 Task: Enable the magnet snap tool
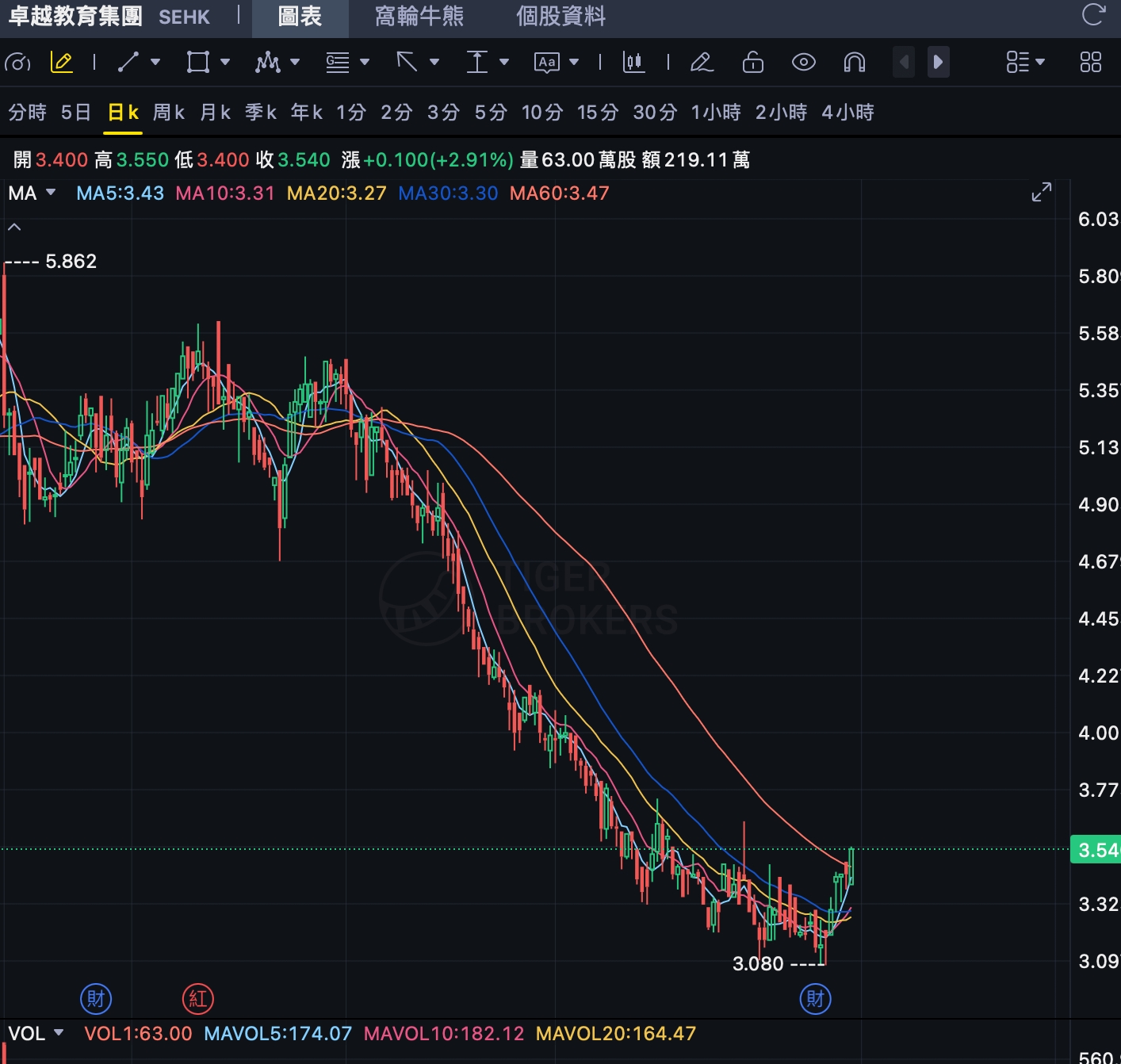854,62
